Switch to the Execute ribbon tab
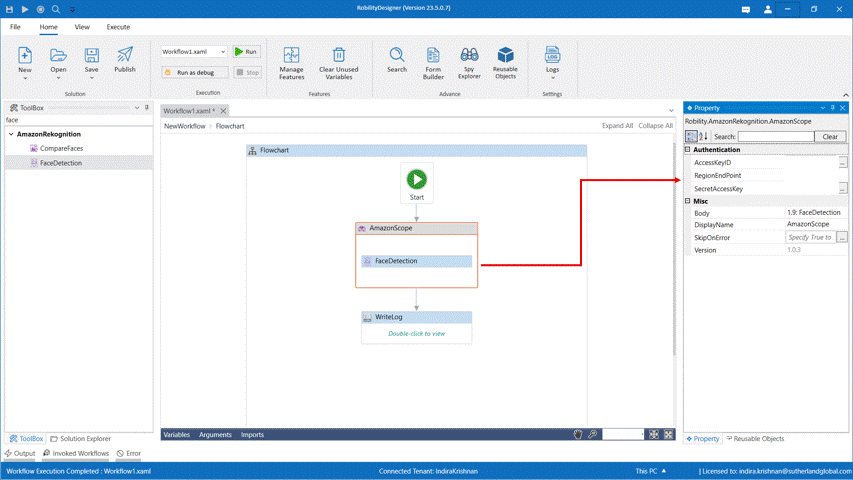This screenshot has height=480, width=853. tap(118, 27)
